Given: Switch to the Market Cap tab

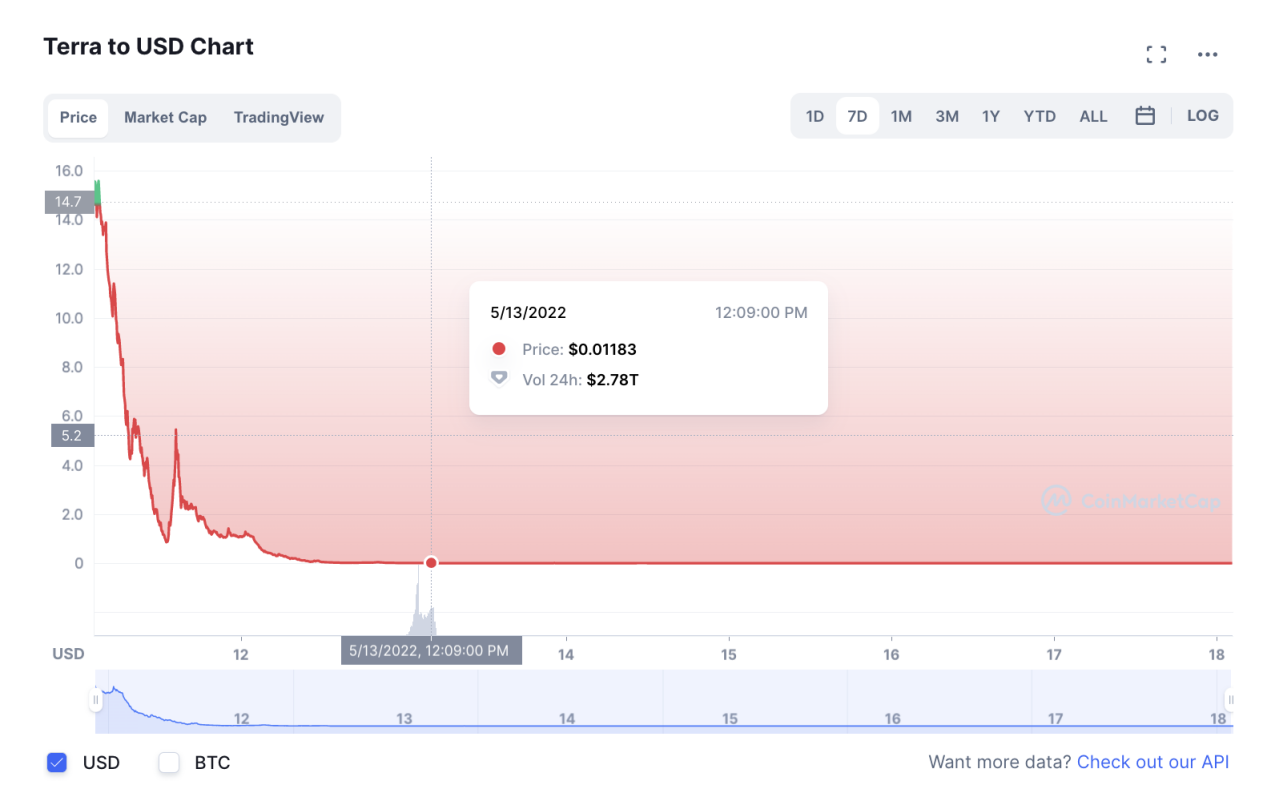Looking at the screenshot, I should [165, 117].
